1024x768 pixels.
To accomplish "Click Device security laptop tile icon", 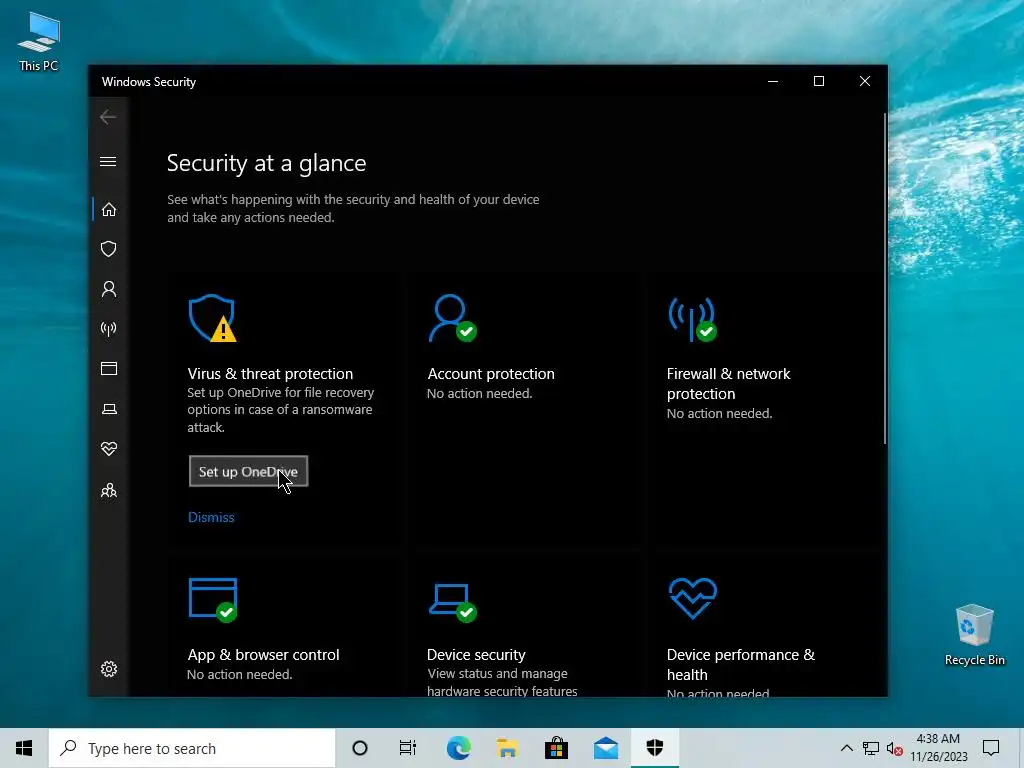I will click(x=453, y=603).
